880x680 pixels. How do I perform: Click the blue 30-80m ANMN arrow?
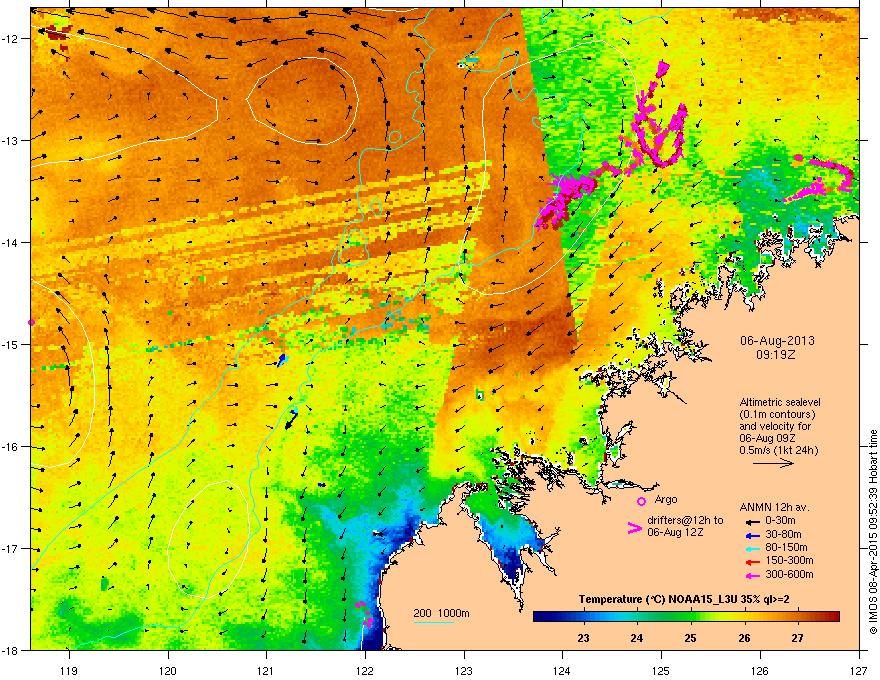[751, 535]
